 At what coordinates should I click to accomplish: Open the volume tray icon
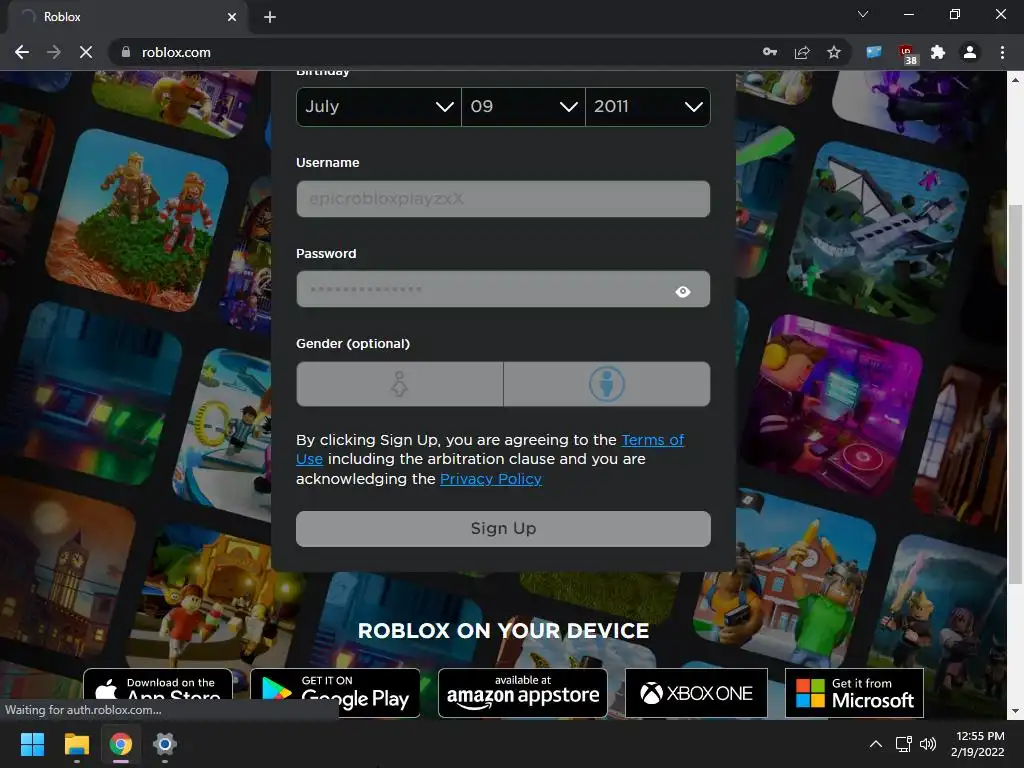927,744
